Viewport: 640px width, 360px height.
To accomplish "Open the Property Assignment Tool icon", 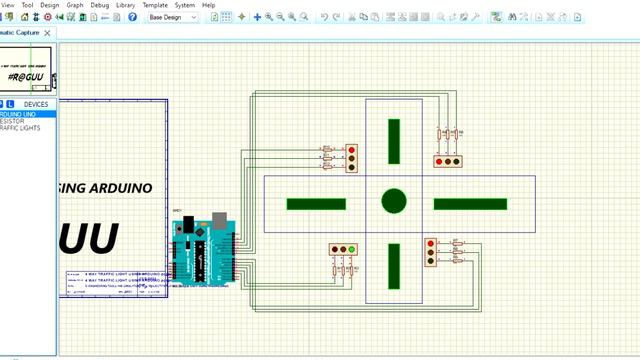I will (524, 17).
